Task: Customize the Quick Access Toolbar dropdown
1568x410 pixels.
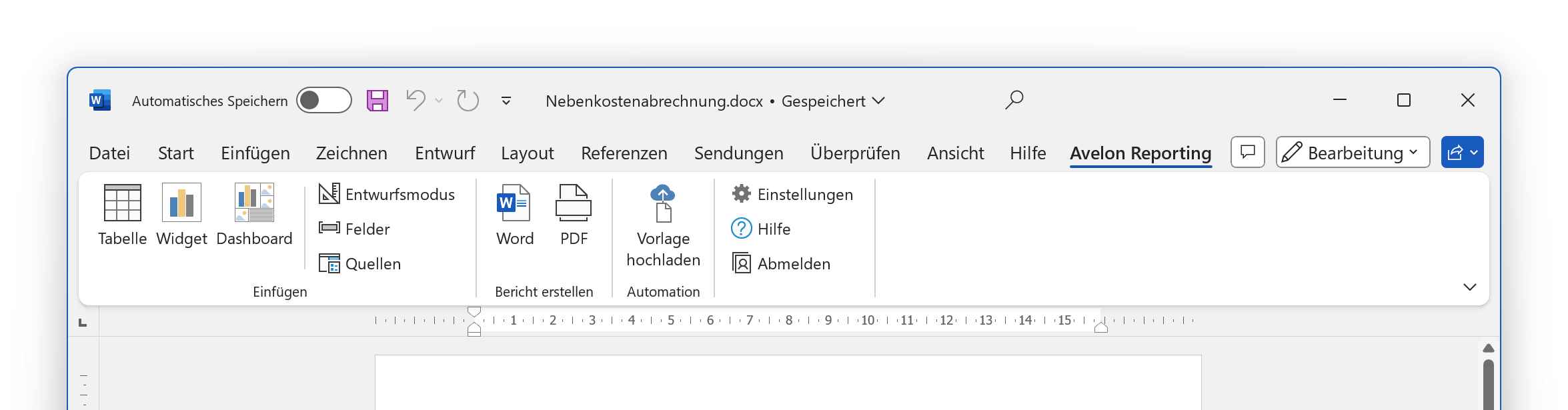Action: (506, 101)
